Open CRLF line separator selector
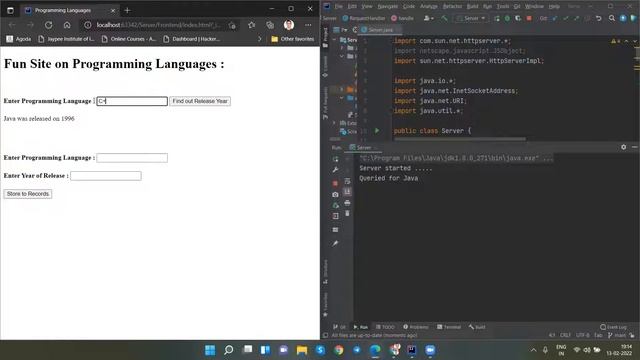Viewport: 640px width, 360px height. point(565,336)
